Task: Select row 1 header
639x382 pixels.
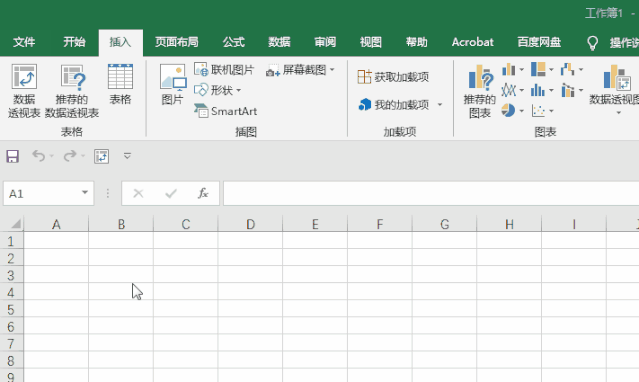Action: coord(11,241)
